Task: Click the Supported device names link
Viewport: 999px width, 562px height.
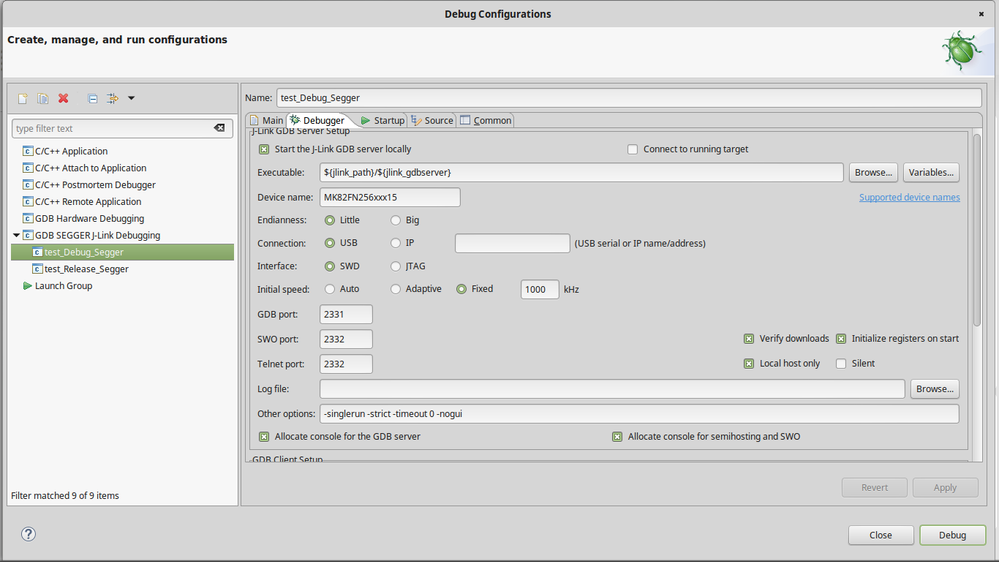Action: tap(909, 197)
